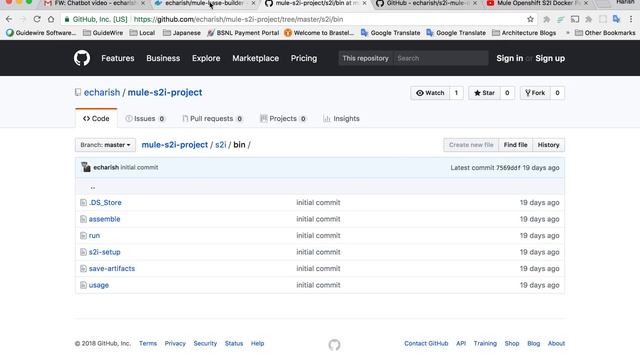Open latest commit 7569ddf link
The height and width of the screenshot is (360, 640).
508,168
